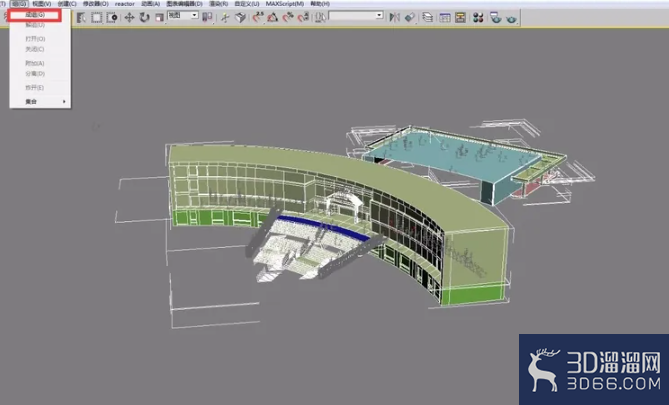Select 解组(U) in the Group menu

pyautogui.click(x=35, y=25)
